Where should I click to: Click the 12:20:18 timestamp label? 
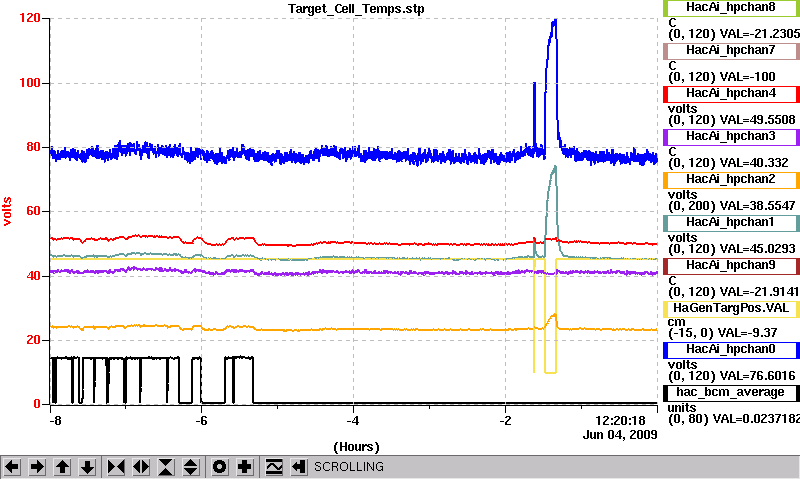pyautogui.click(x=620, y=421)
